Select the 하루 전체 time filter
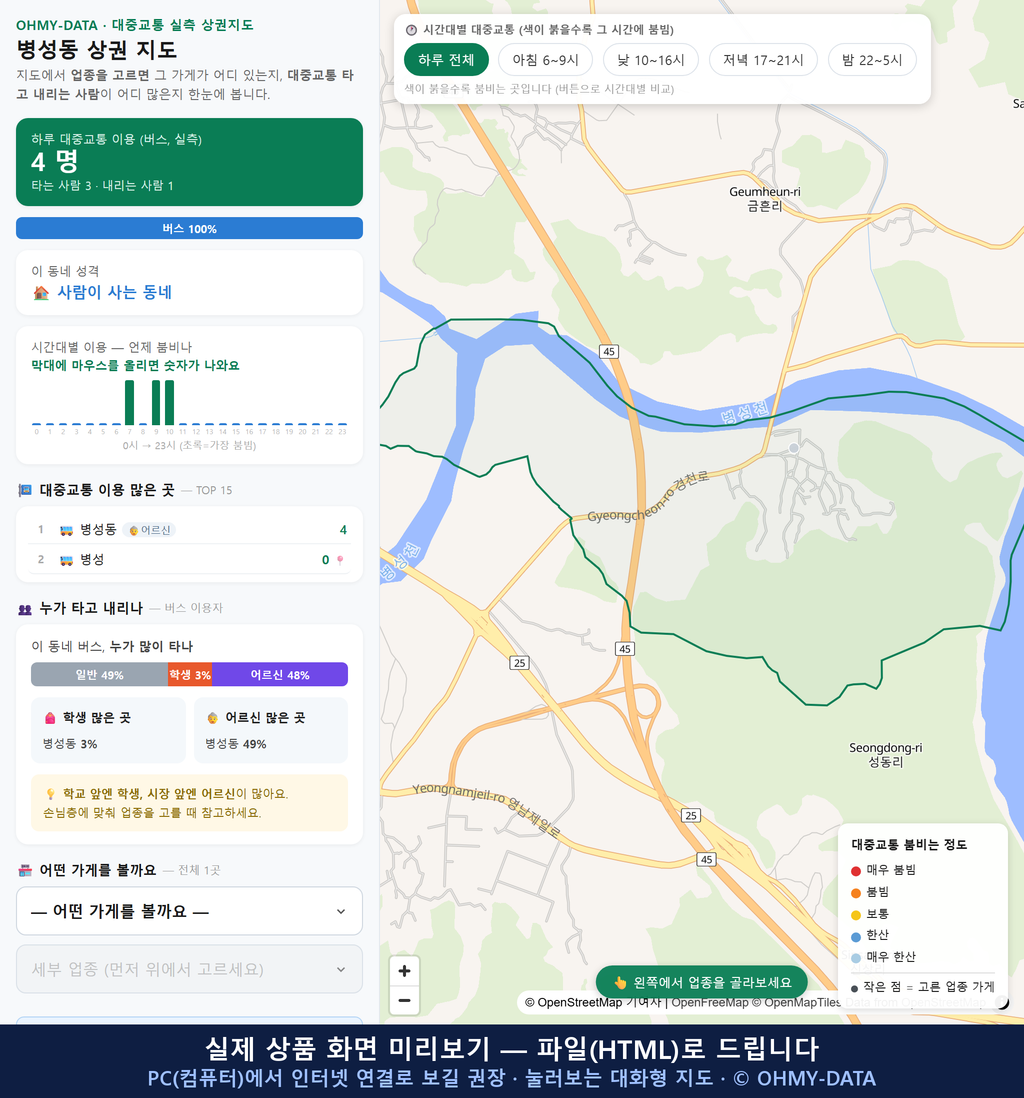Image resolution: width=1024 pixels, height=1098 pixels. pos(446,60)
